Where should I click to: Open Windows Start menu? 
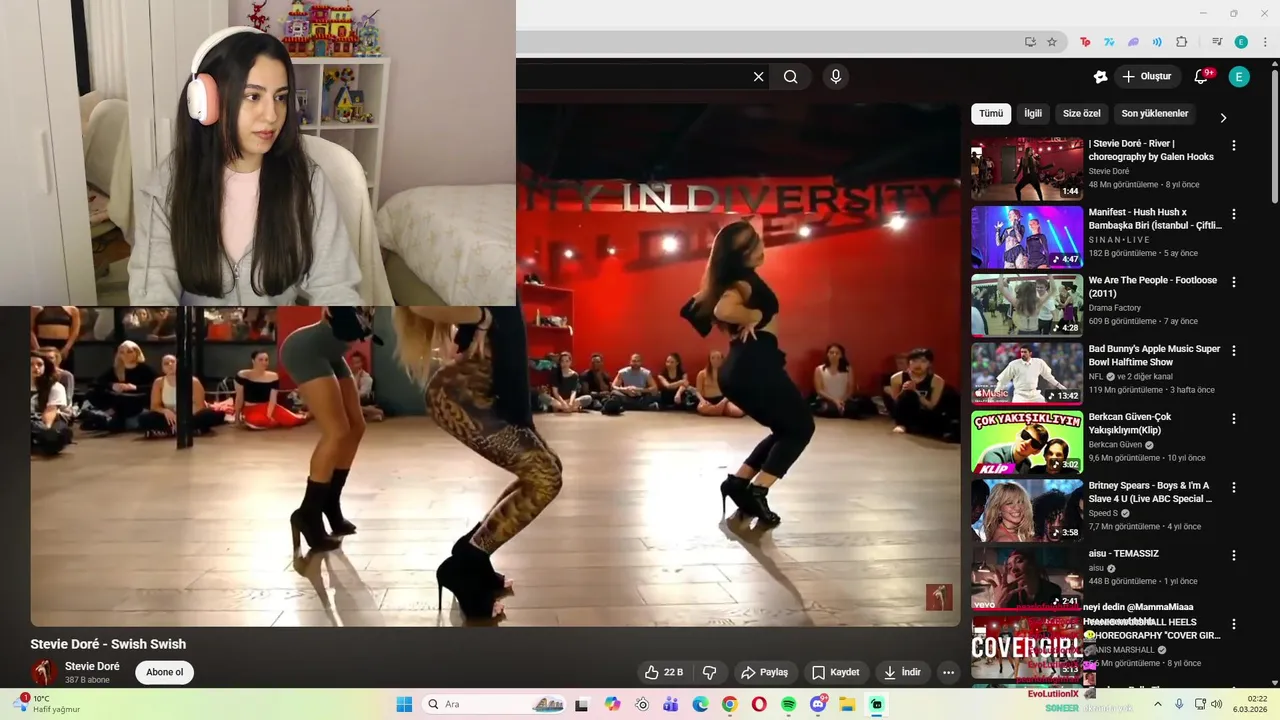404,704
